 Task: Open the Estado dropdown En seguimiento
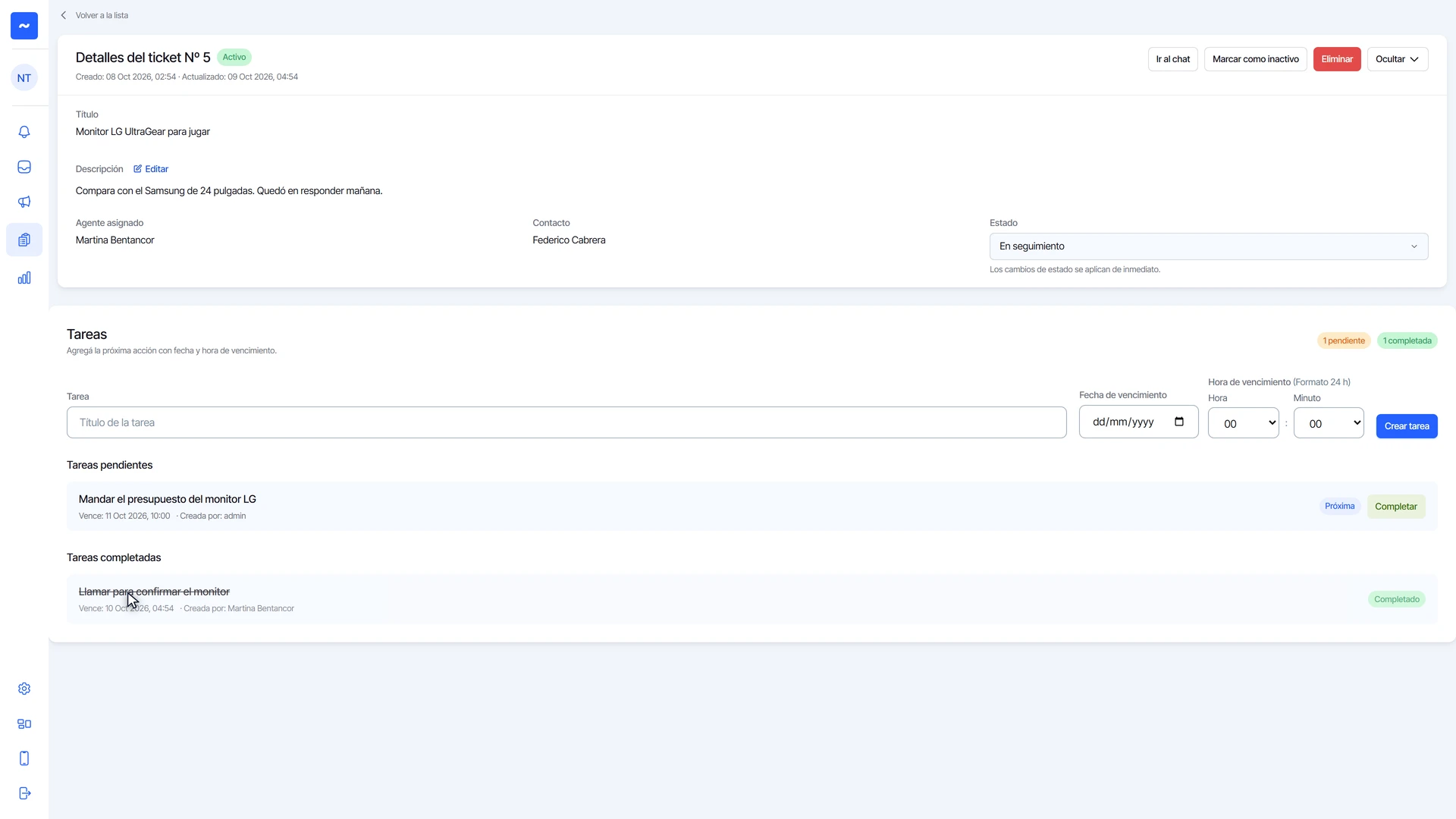1209,246
